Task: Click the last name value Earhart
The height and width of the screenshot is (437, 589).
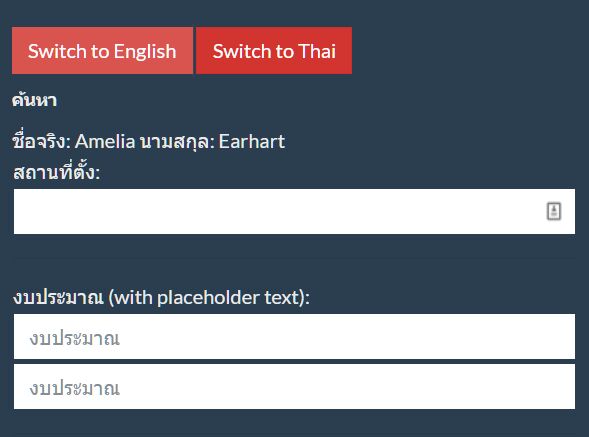Action: [252, 142]
